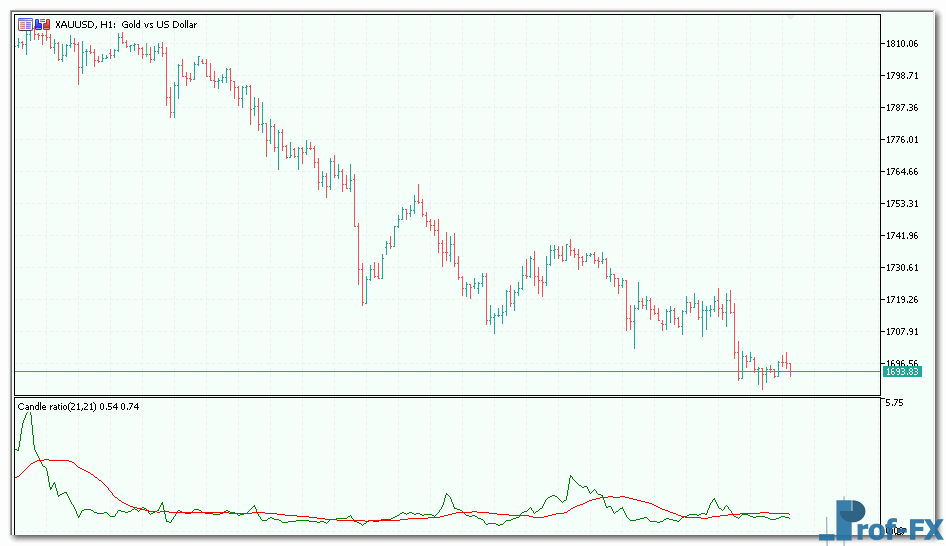Click the 1787.36 price scale label
This screenshot has width=946, height=546.
coord(901,108)
